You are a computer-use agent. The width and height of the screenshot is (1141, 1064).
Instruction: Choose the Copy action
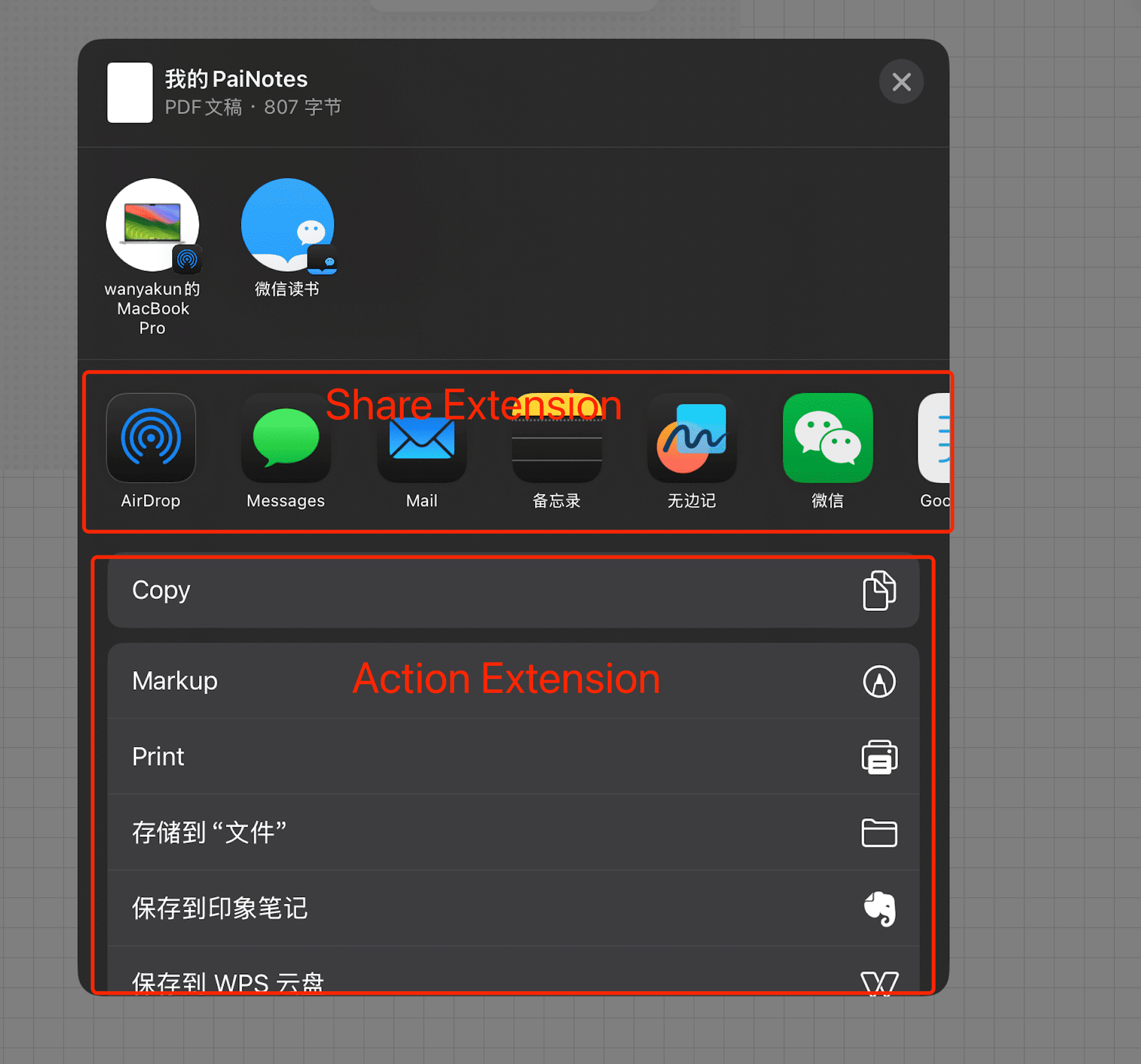(x=513, y=590)
